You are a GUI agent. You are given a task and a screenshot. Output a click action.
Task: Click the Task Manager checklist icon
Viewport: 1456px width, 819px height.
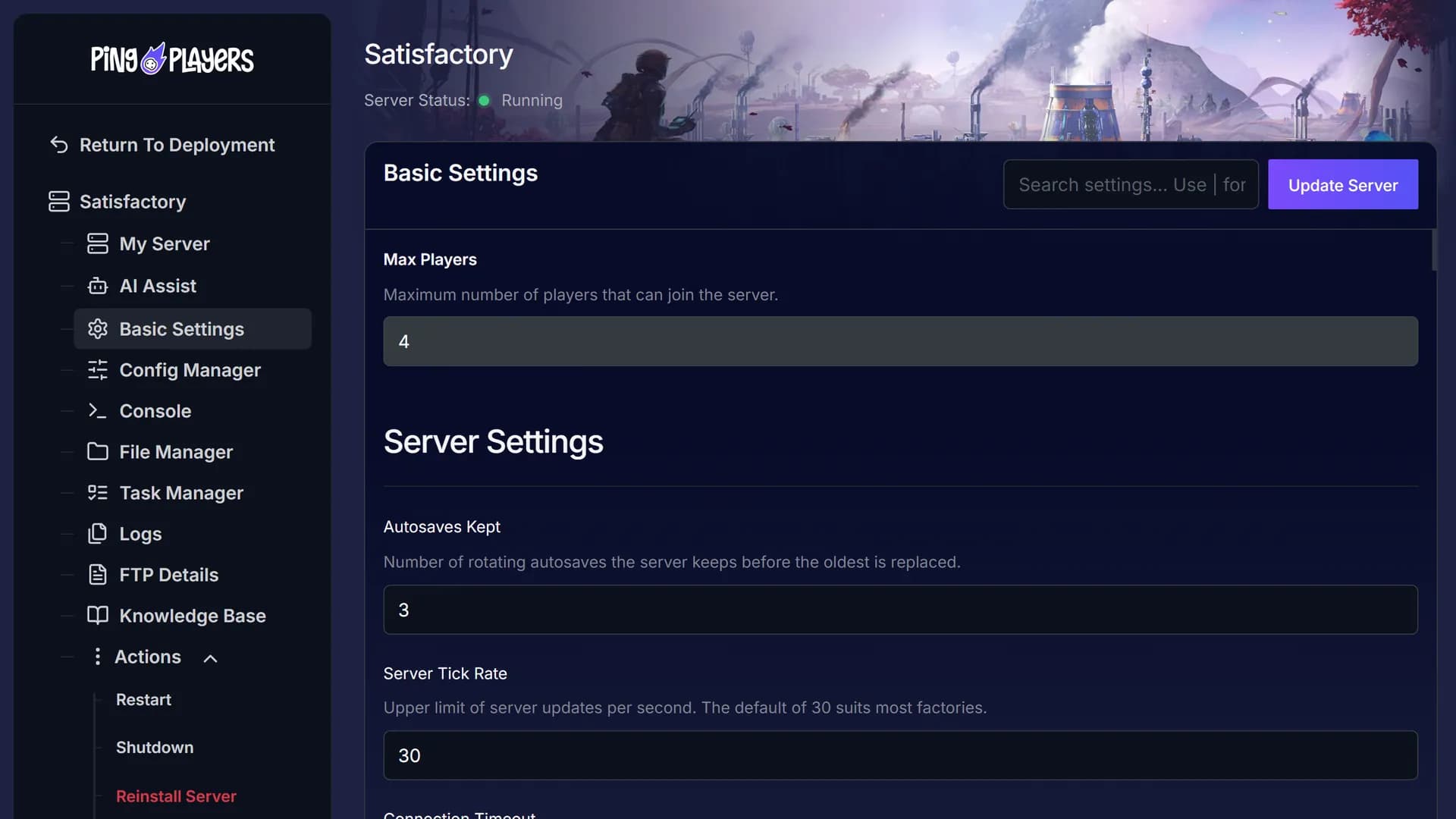(x=98, y=492)
